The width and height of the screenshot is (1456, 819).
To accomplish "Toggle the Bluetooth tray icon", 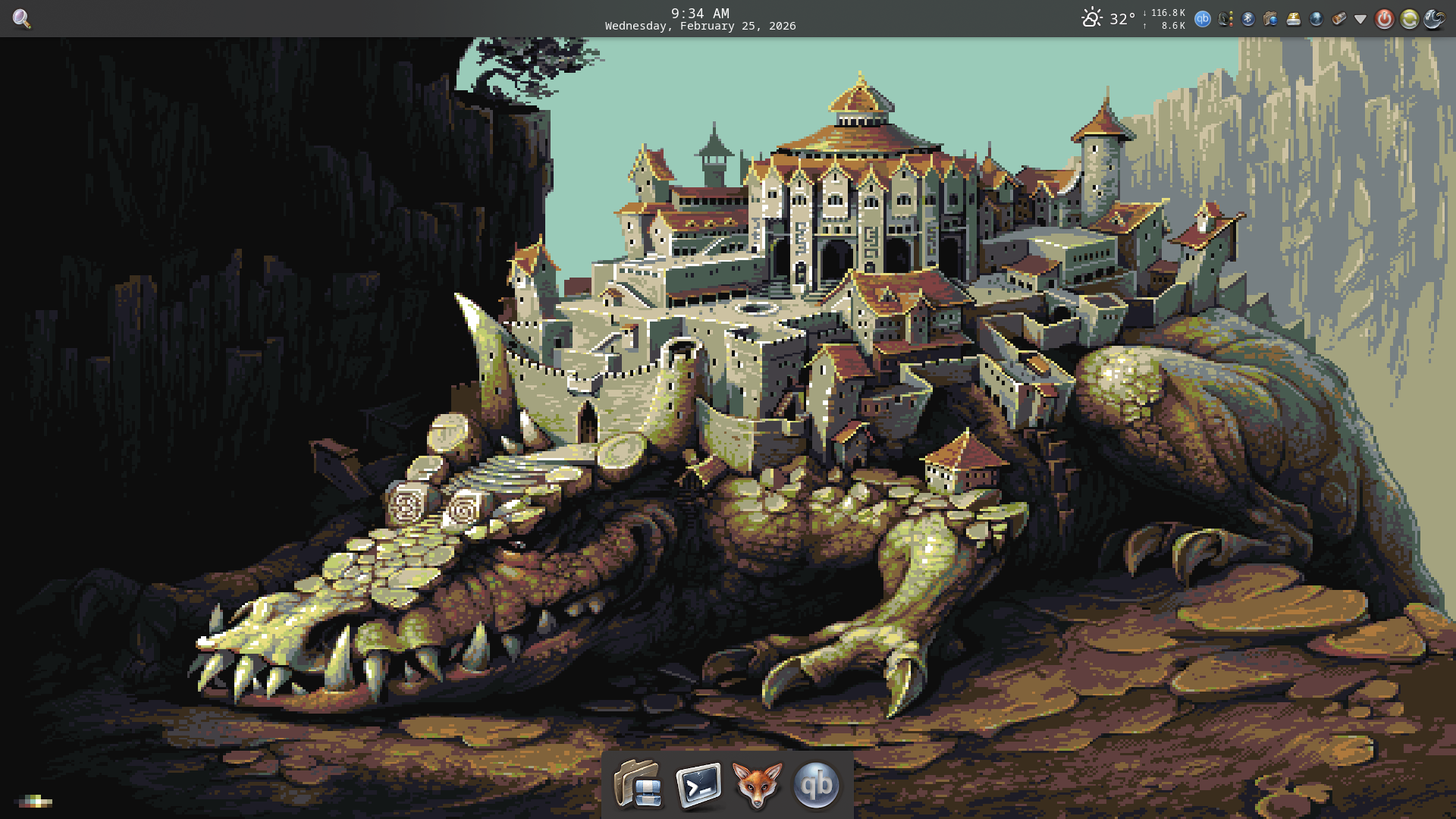I will (1248, 19).
